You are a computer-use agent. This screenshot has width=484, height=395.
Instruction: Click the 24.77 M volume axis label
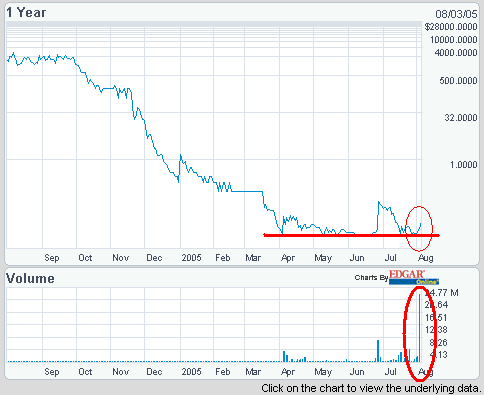(x=442, y=293)
